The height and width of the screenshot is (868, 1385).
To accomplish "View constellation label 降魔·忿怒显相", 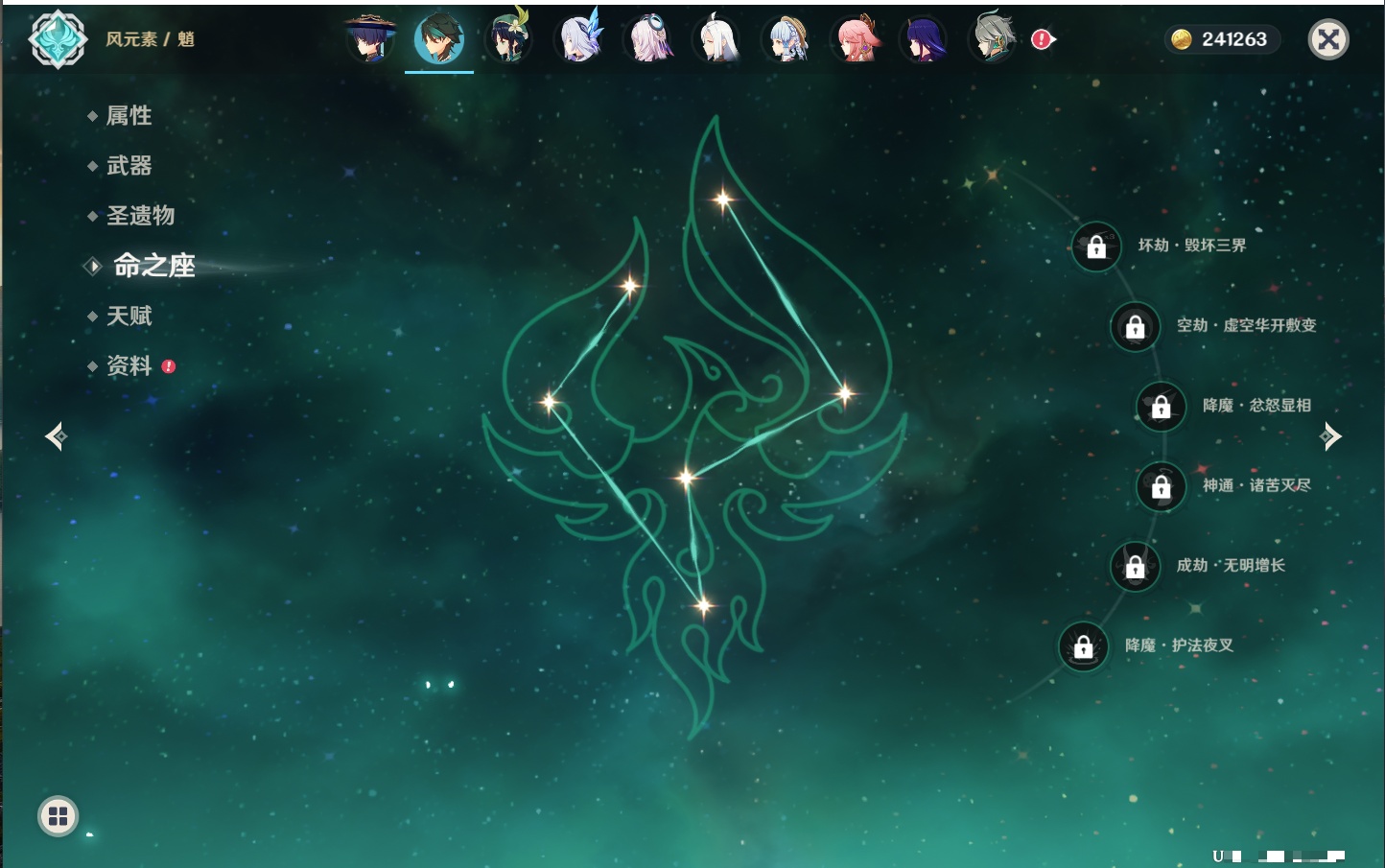I will tap(1257, 406).
